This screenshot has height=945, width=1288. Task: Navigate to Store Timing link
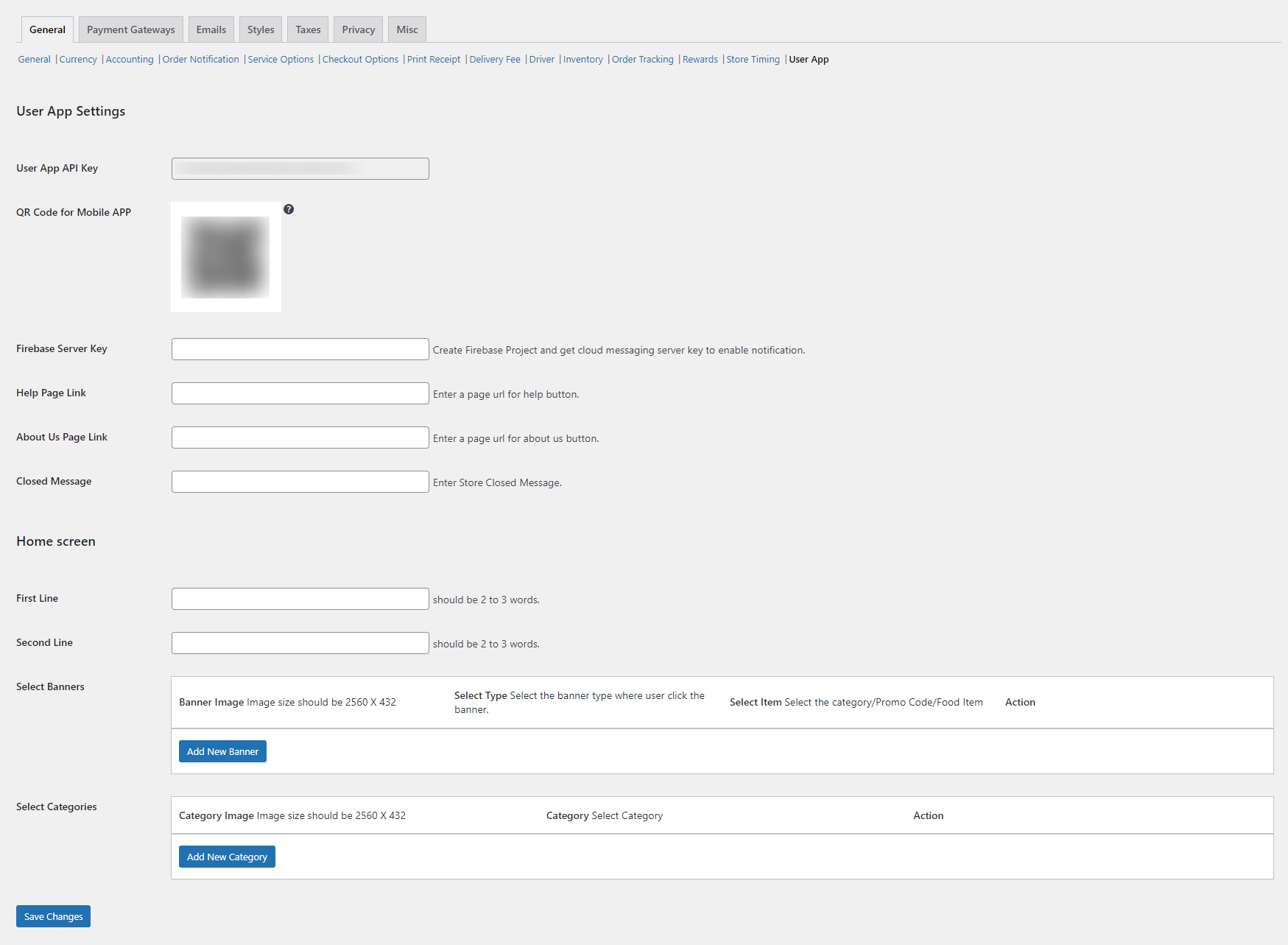[x=753, y=60]
